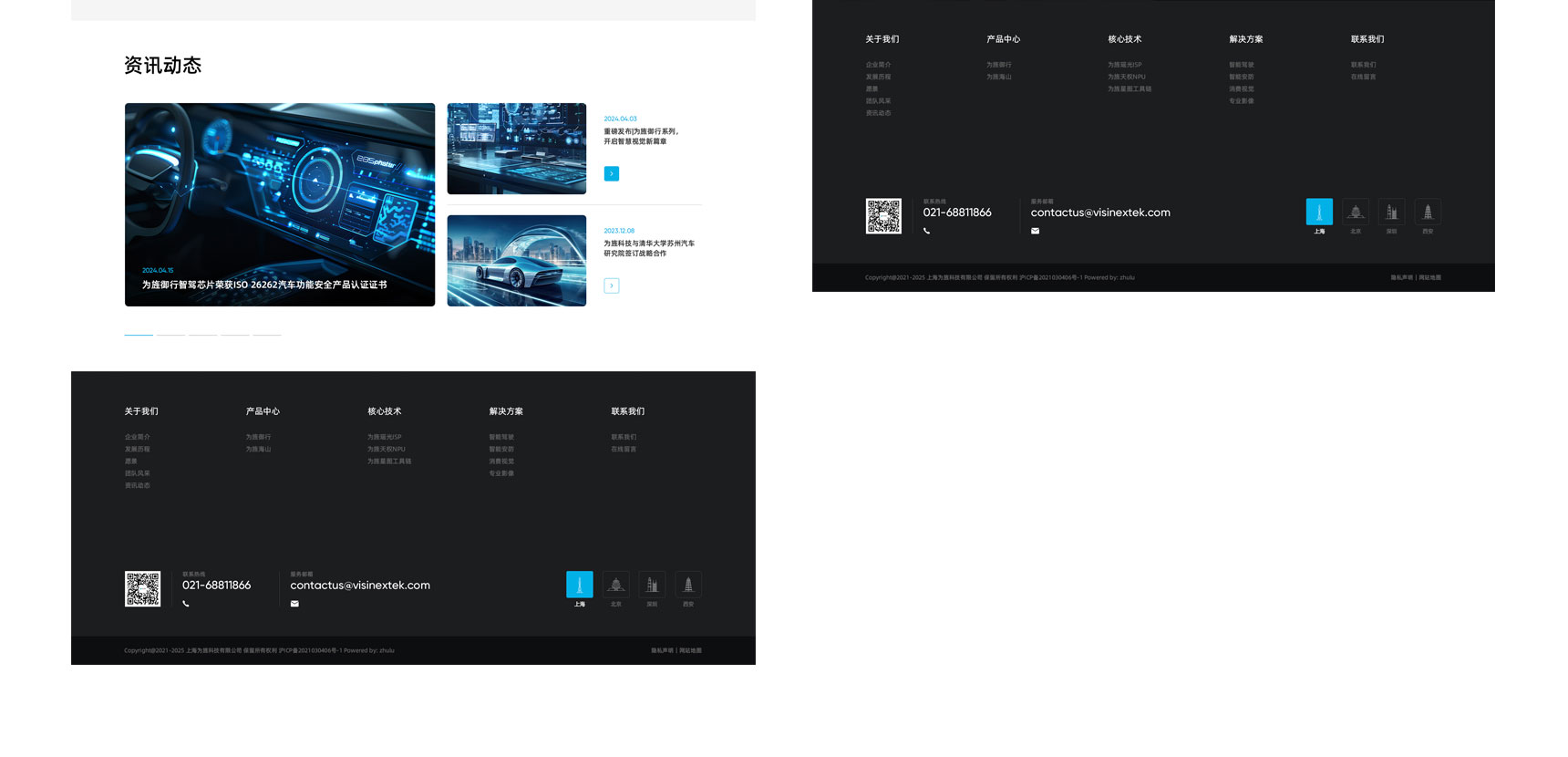Viewport: 1568px width, 757px height.
Task: Open 为旌天权NPU link in the news page footer
Action: (x=387, y=449)
